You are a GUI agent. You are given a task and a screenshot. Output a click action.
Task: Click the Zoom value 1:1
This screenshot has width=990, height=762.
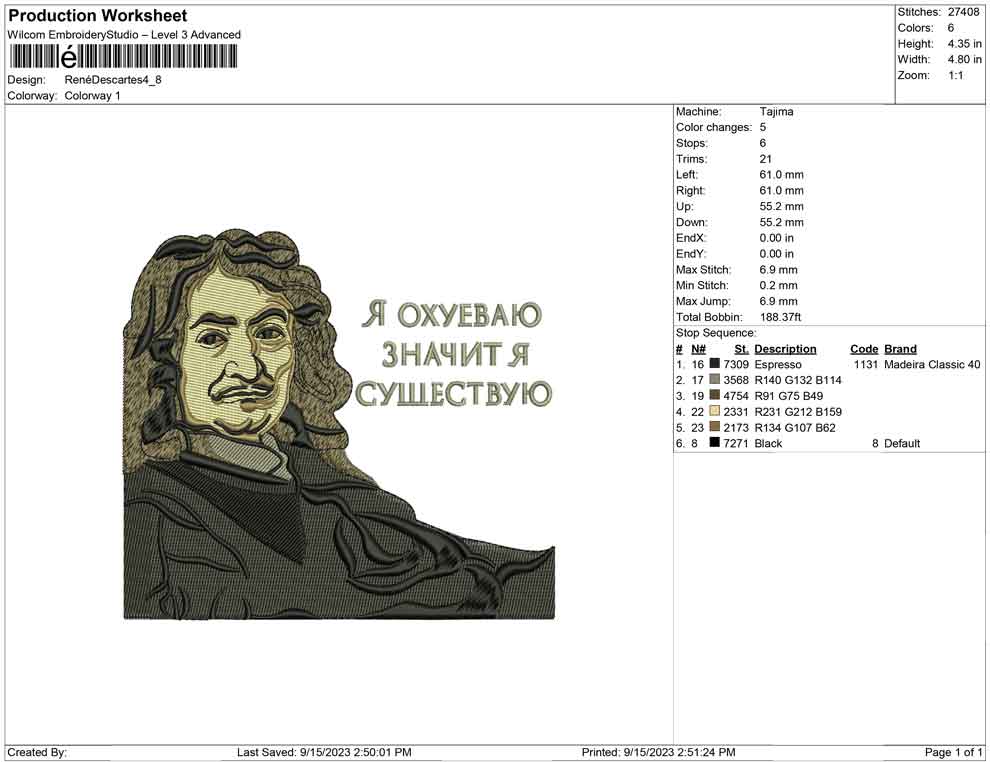pos(955,75)
